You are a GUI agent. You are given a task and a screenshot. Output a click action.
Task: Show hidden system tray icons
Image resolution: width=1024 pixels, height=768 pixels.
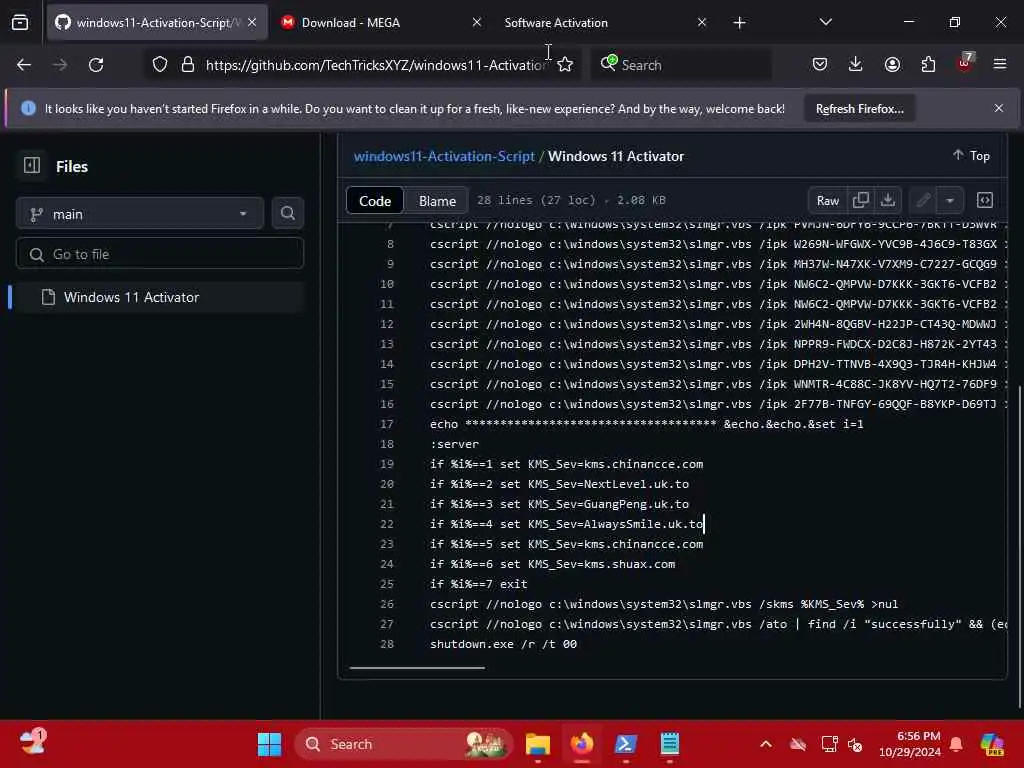pyautogui.click(x=766, y=744)
